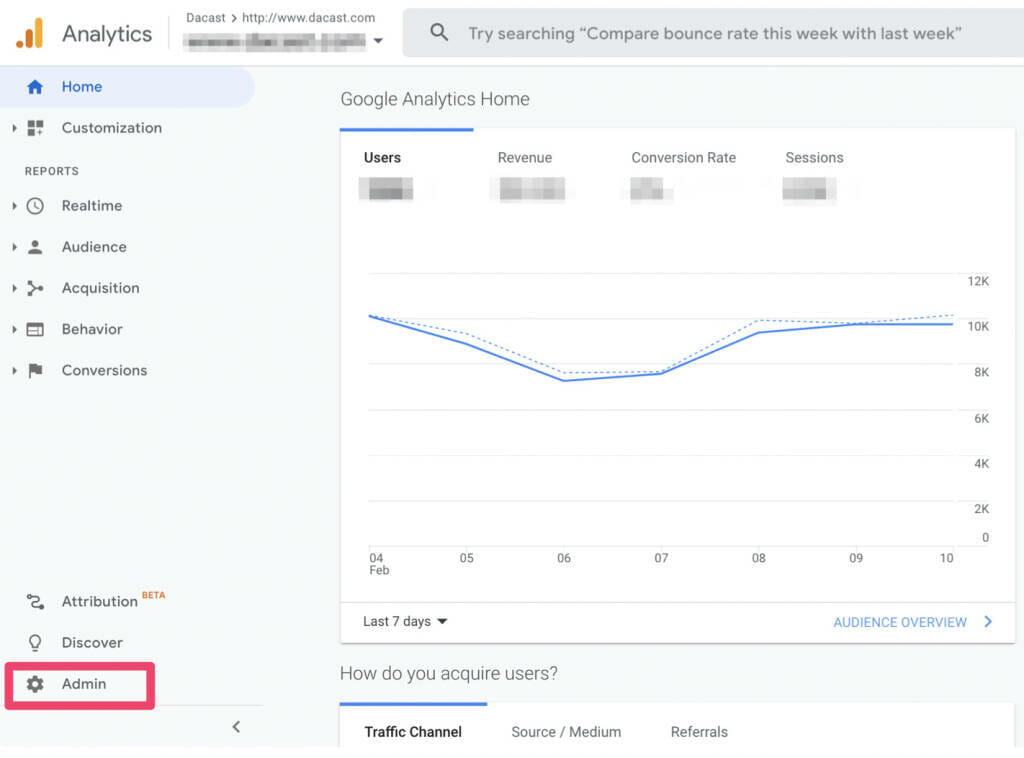1024x758 pixels.
Task: Click the Audience Overview right arrow
Action: pos(988,622)
